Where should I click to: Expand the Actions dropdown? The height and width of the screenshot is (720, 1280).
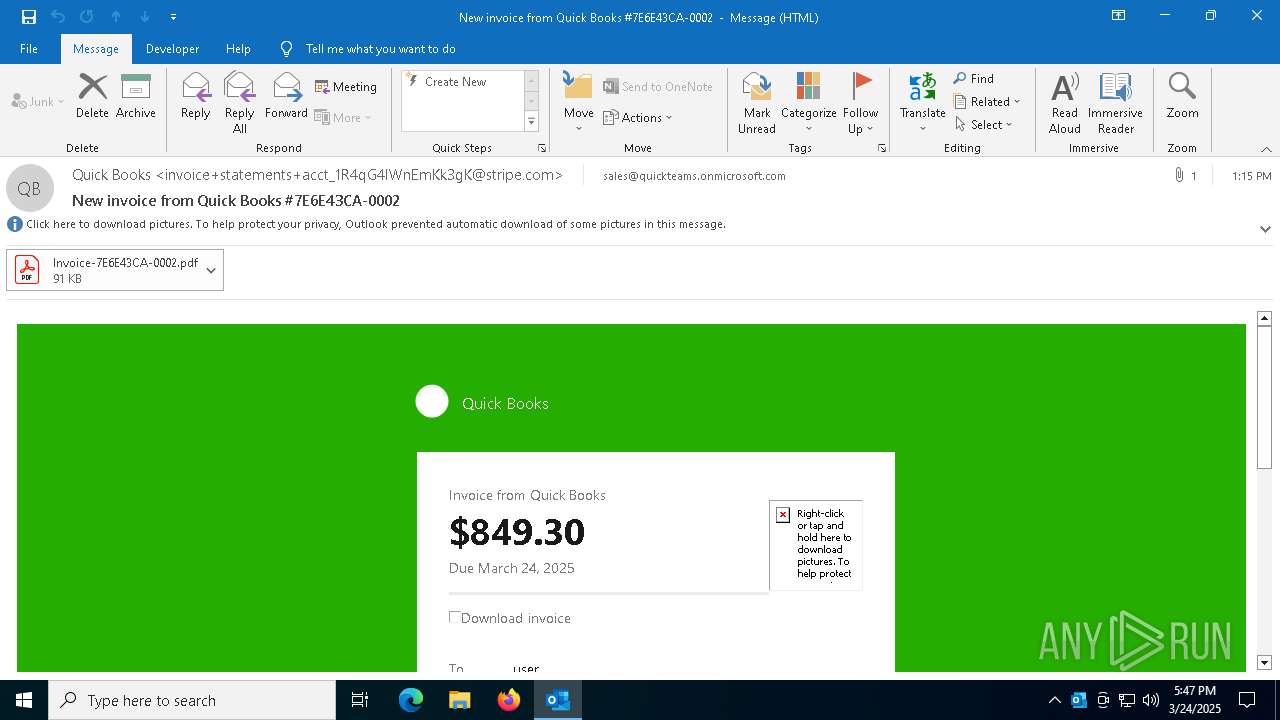pos(638,117)
